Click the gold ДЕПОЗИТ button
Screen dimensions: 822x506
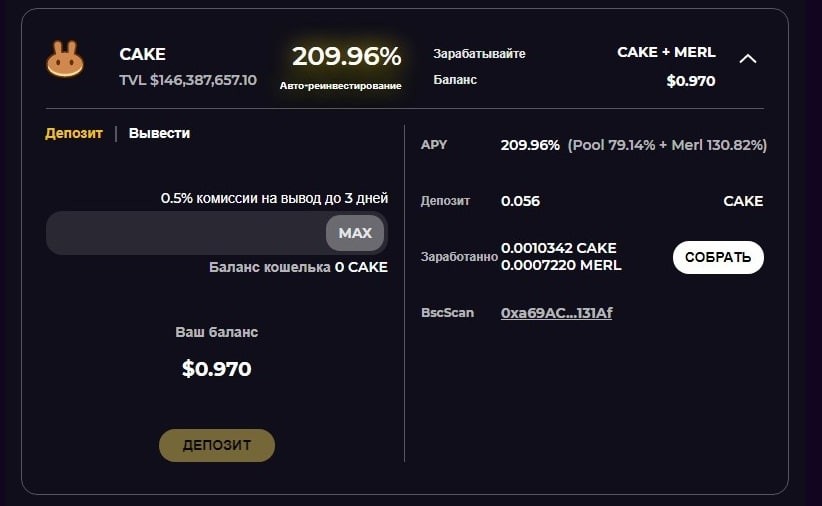click(x=217, y=445)
